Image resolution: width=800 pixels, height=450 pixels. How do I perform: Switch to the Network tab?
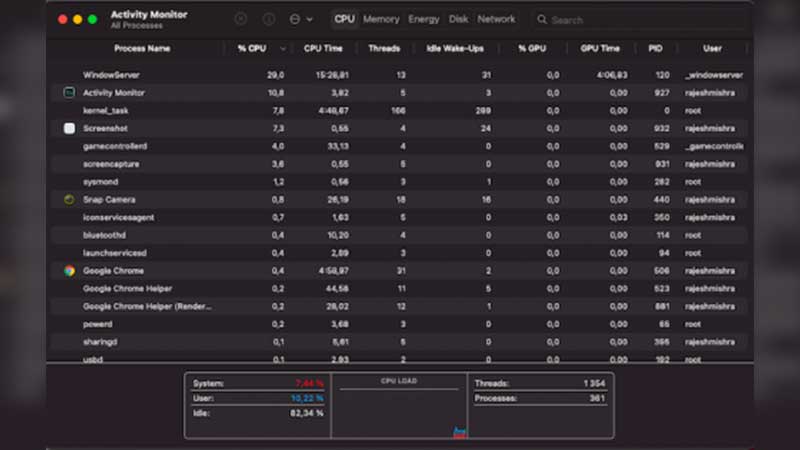coord(496,19)
